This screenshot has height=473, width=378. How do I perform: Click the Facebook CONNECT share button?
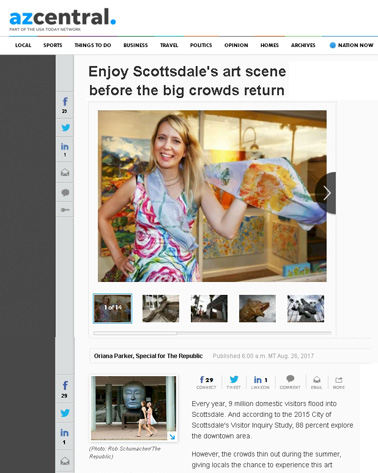click(x=206, y=382)
